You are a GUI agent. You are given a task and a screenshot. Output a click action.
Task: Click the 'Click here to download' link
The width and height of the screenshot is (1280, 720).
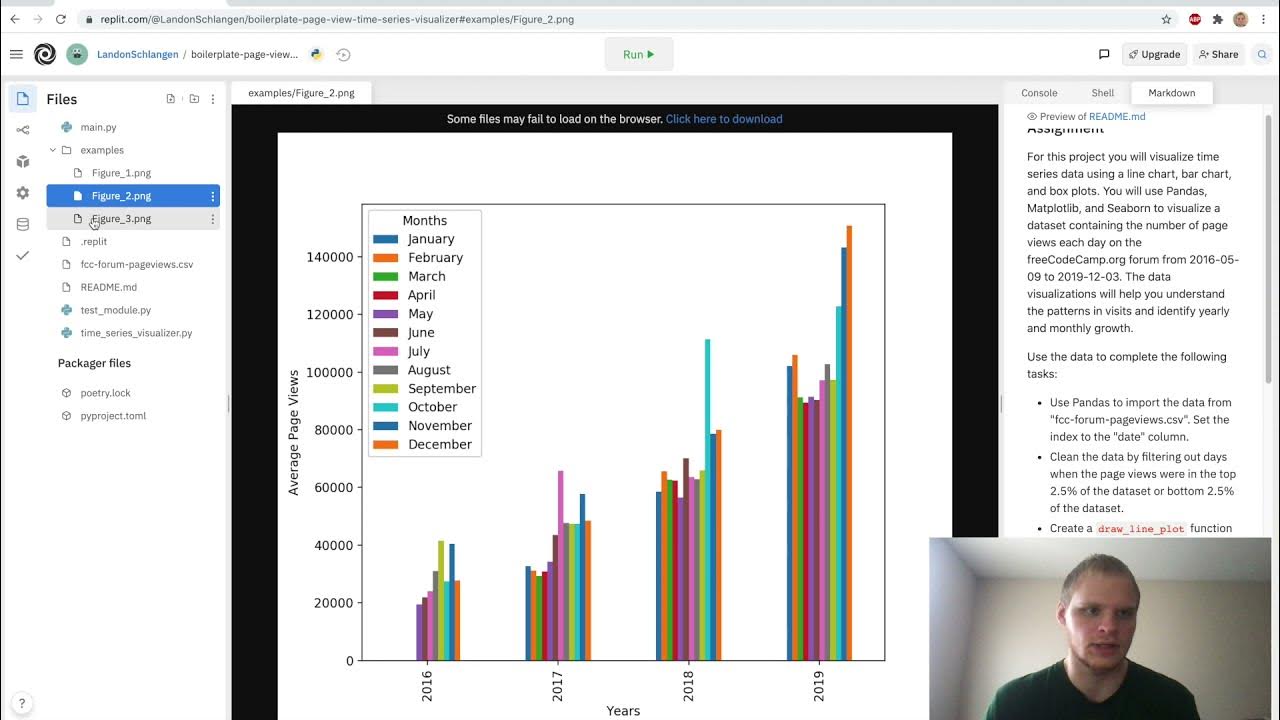point(724,119)
